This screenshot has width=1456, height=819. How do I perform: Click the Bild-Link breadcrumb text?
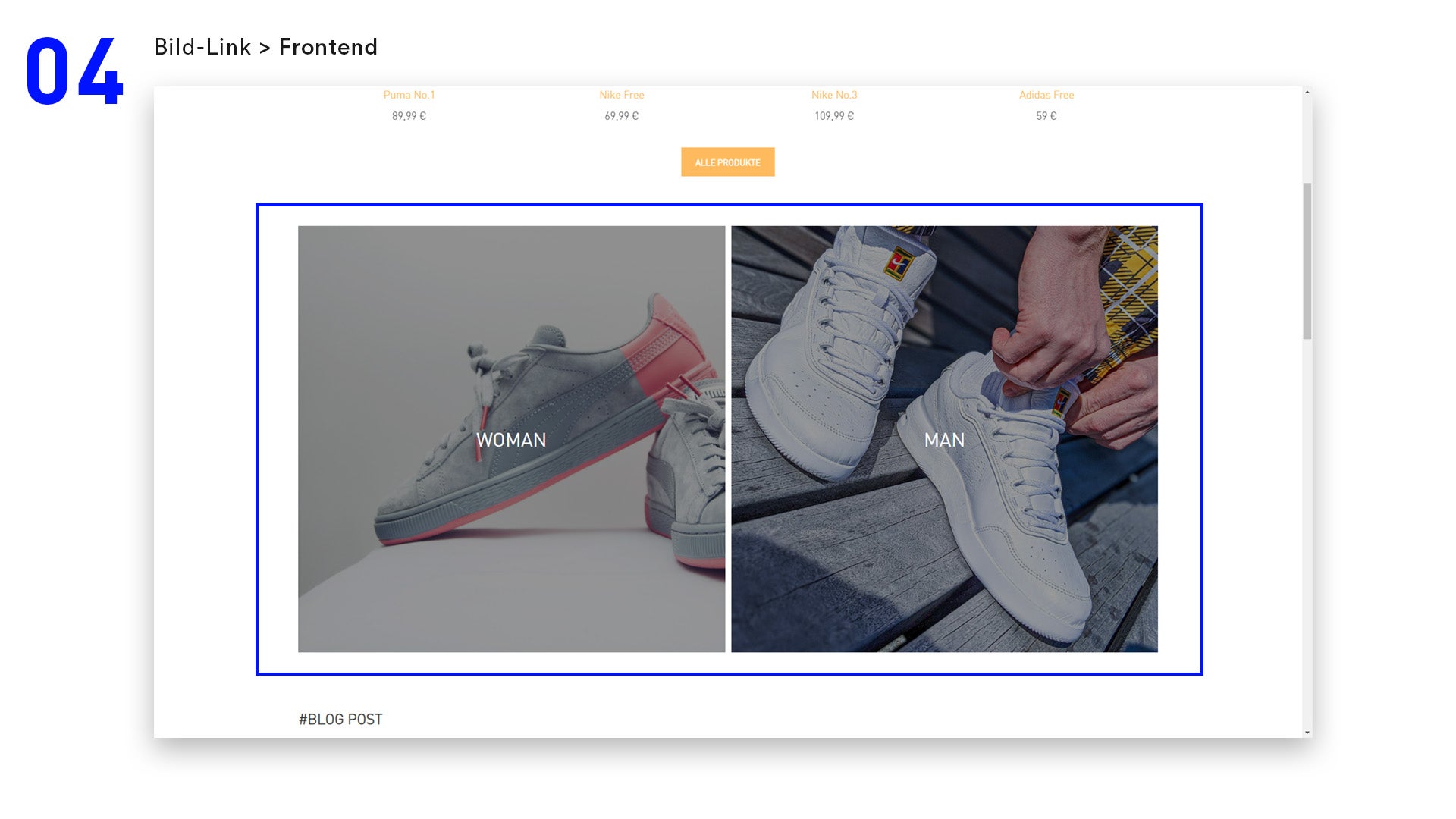click(x=202, y=47)
